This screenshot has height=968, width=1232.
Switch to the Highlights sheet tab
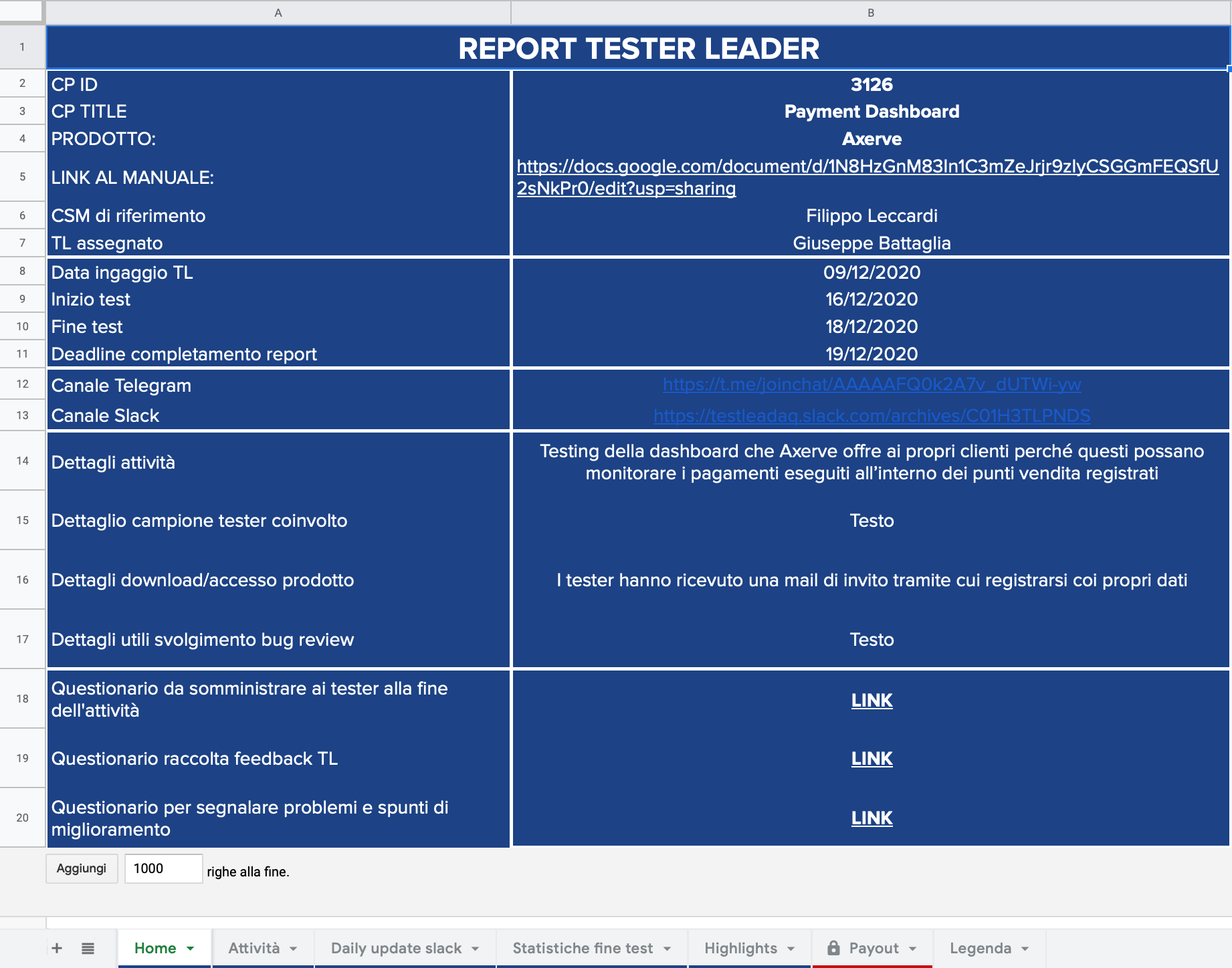[x=740, y=948]
